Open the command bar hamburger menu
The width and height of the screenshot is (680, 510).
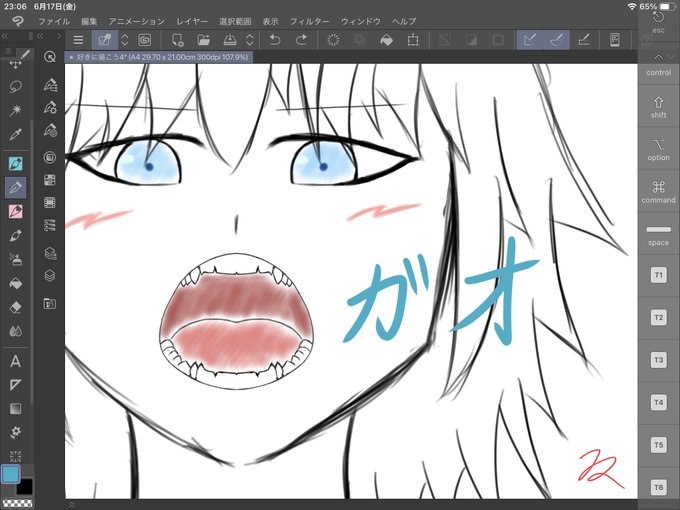pyautogui.click(x=78, y=40)
